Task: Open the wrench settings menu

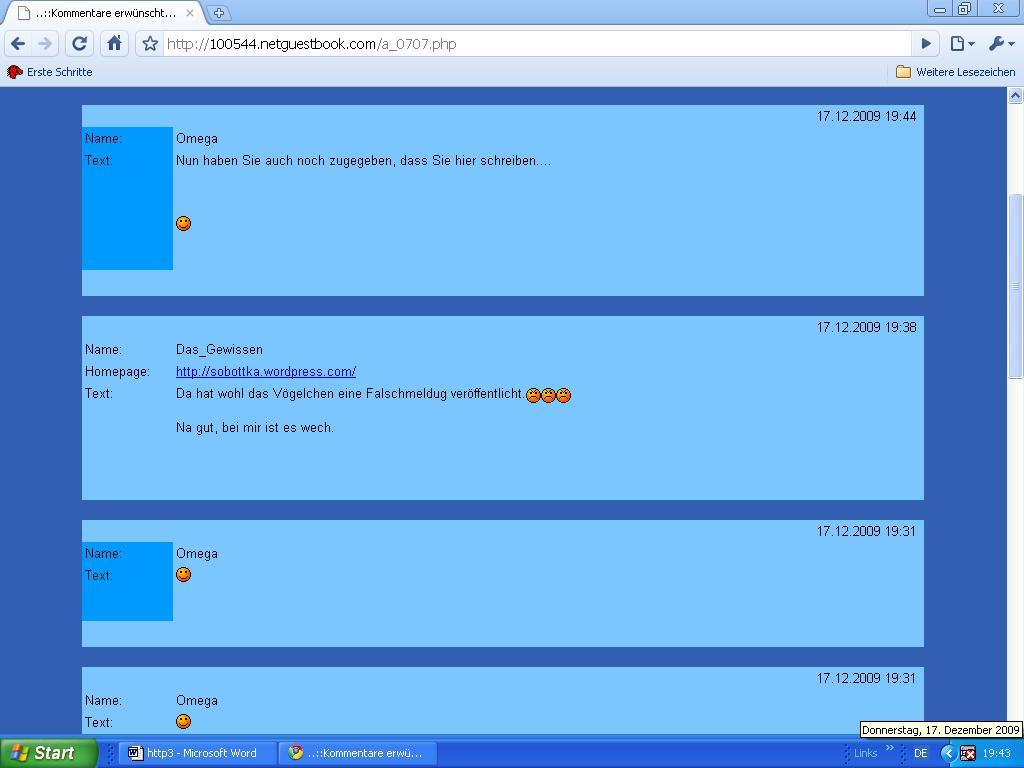Action: tap(1000, 43)
